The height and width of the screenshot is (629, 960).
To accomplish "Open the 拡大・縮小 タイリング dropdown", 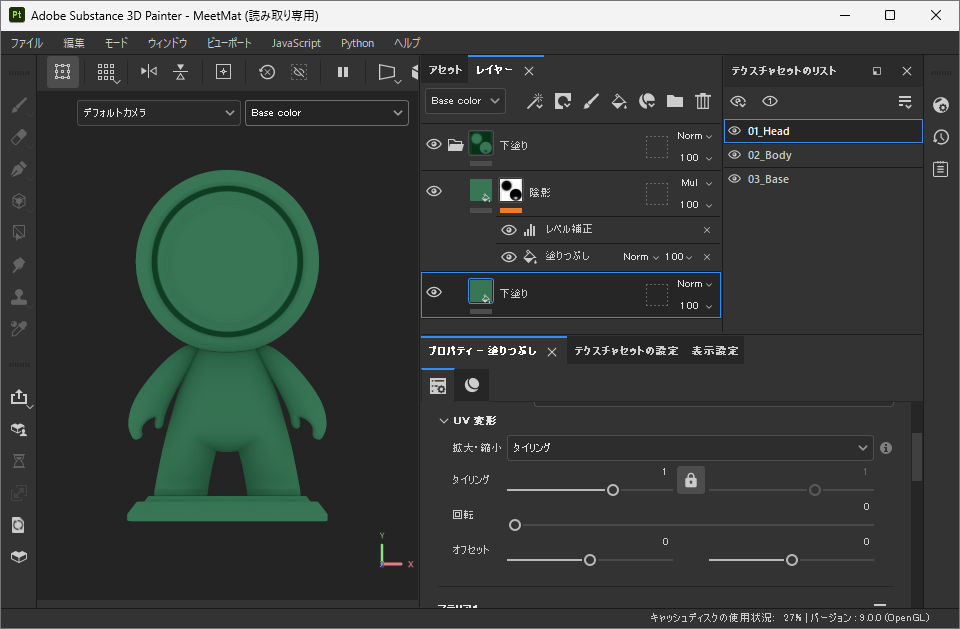I will (x=690, y=448).
